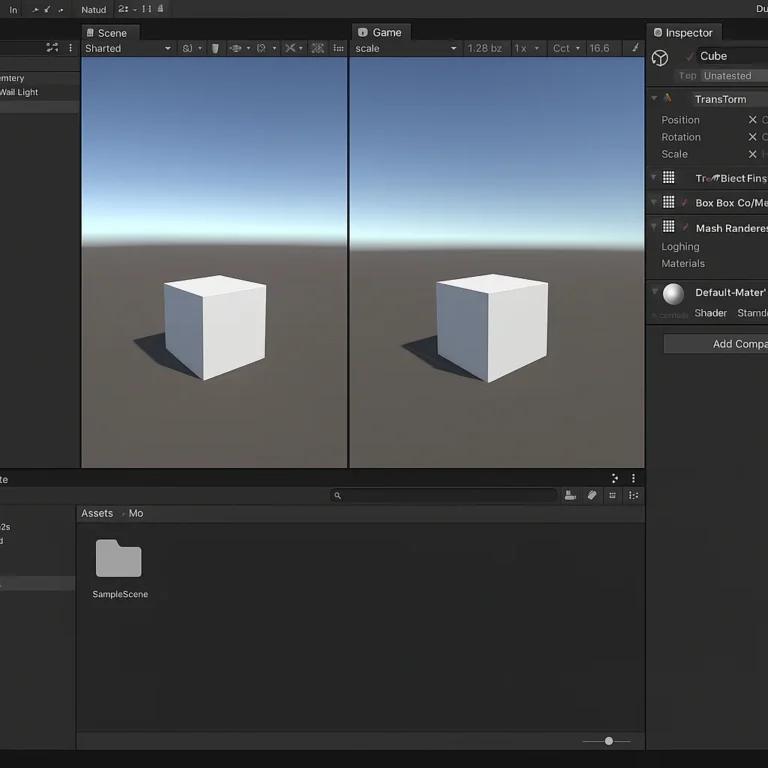Click the Rotation X axis label
768x768 pixels.
[753, 137]
